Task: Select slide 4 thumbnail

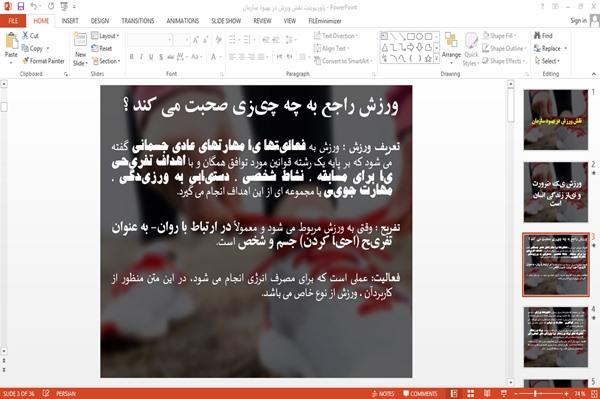Action: [556, 337]
